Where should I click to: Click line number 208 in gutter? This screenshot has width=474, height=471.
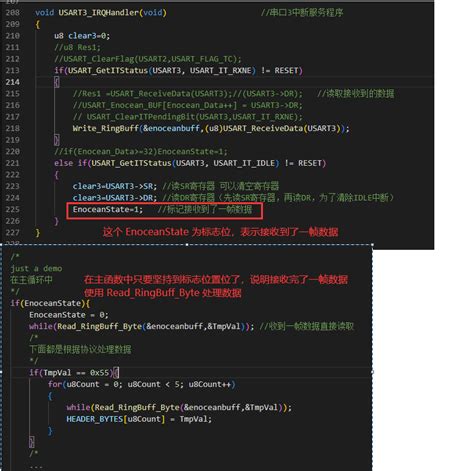click(12, 13)
